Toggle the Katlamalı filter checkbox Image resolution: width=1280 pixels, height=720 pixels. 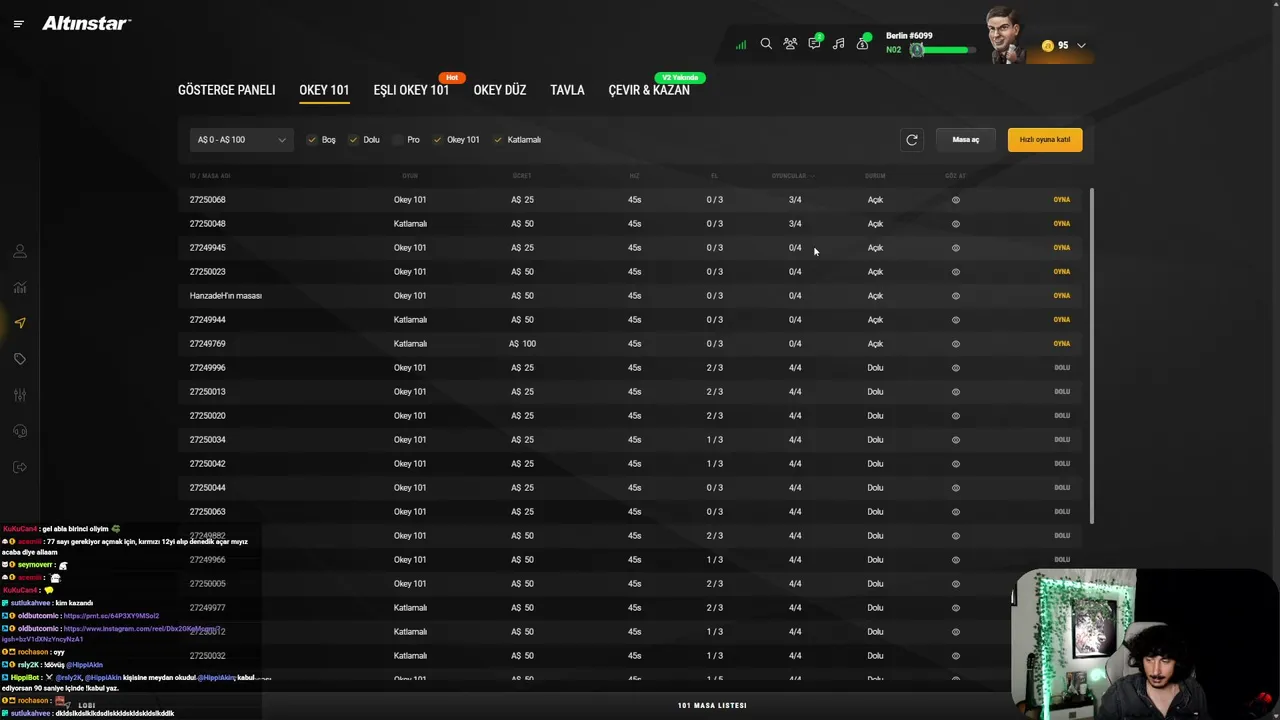coord(498,140)
